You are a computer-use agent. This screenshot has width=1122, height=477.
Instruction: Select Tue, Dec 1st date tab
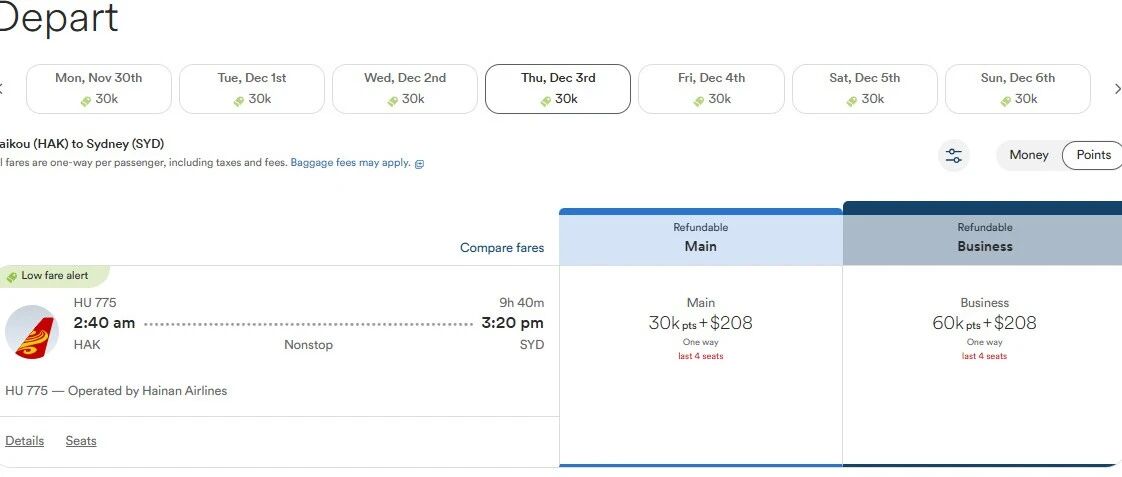252,89
